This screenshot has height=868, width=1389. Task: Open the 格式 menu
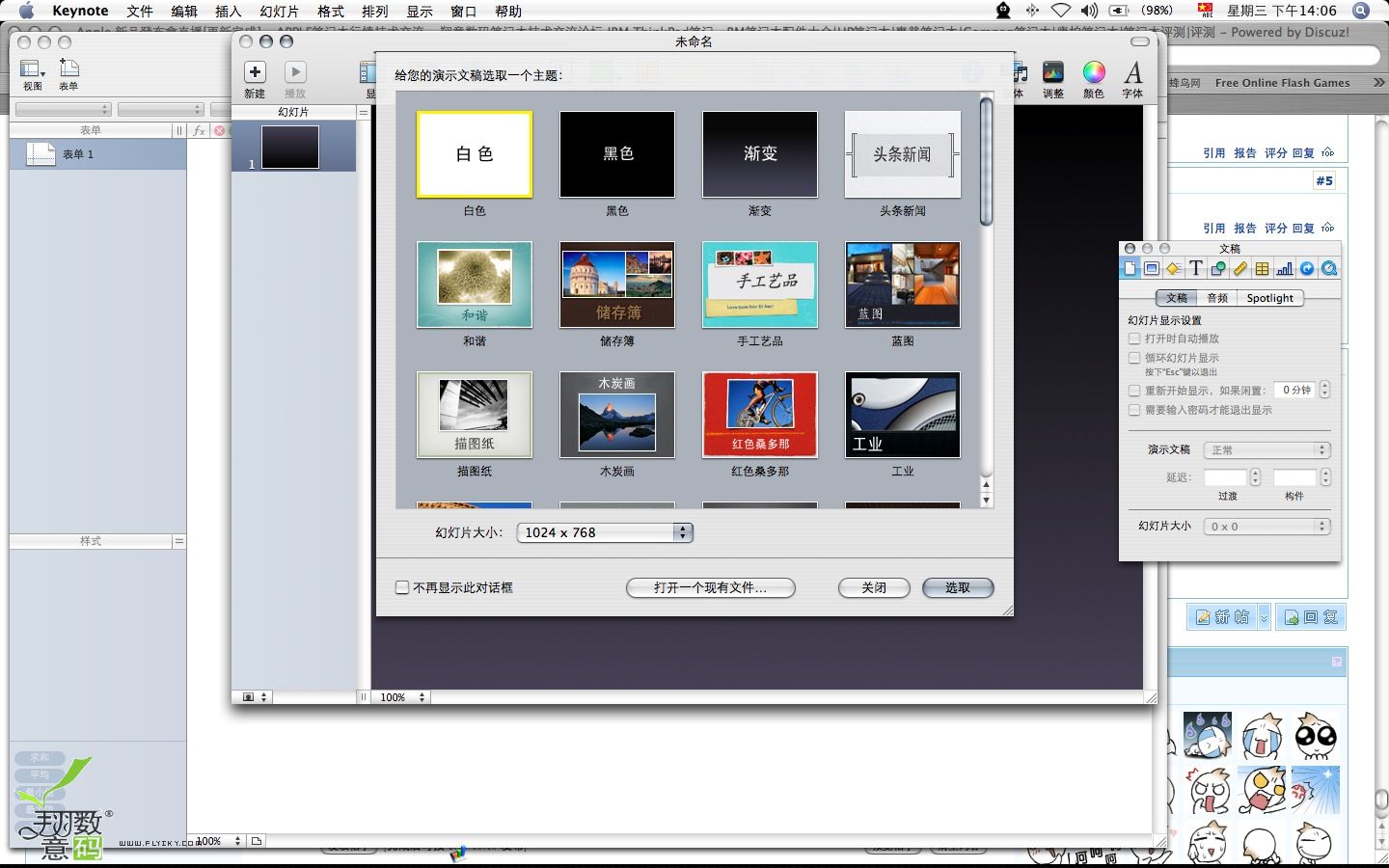point(331,11)
